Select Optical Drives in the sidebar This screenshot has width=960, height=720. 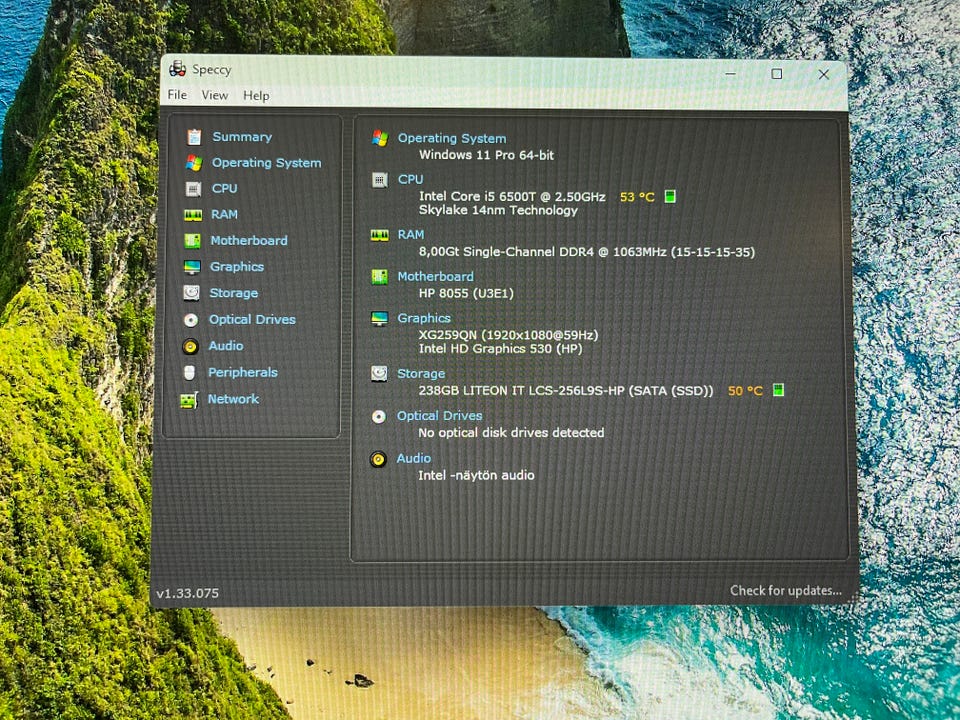pyautogui.click(x=252, y=320)
